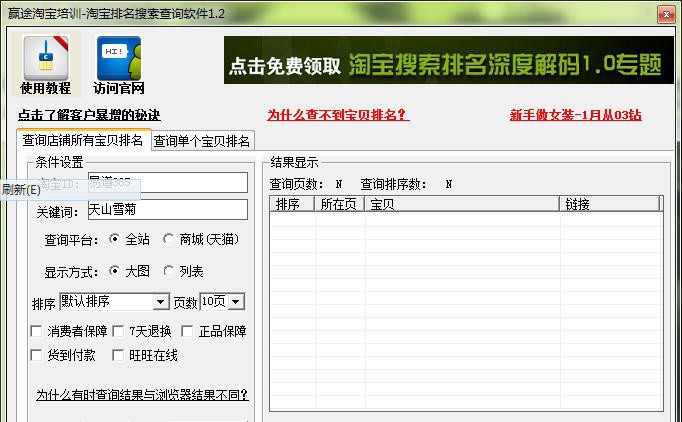Open 为什么查不到宝贝排名 link

[338, 115]
